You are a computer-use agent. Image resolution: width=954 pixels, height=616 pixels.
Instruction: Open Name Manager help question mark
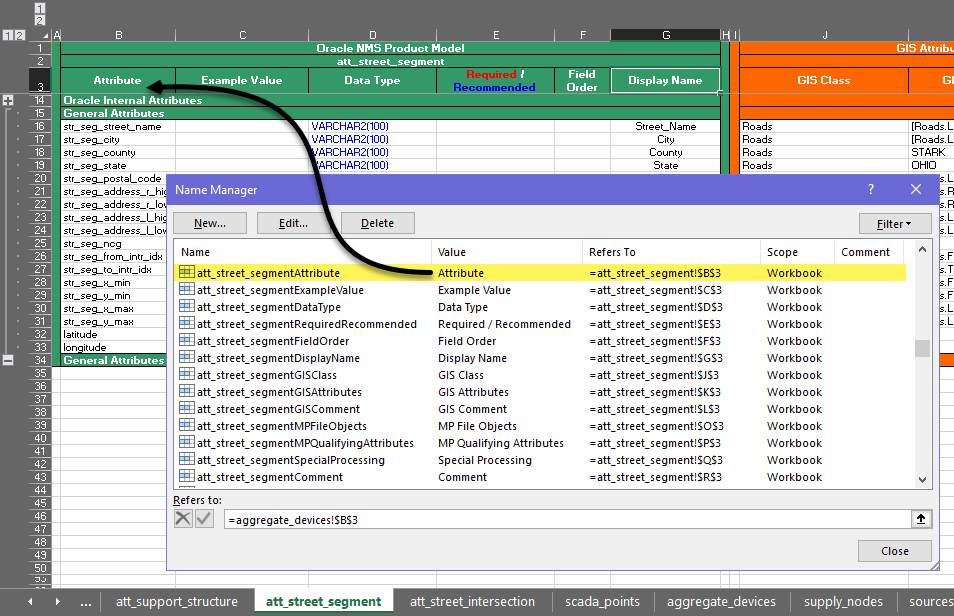[871, 189]
